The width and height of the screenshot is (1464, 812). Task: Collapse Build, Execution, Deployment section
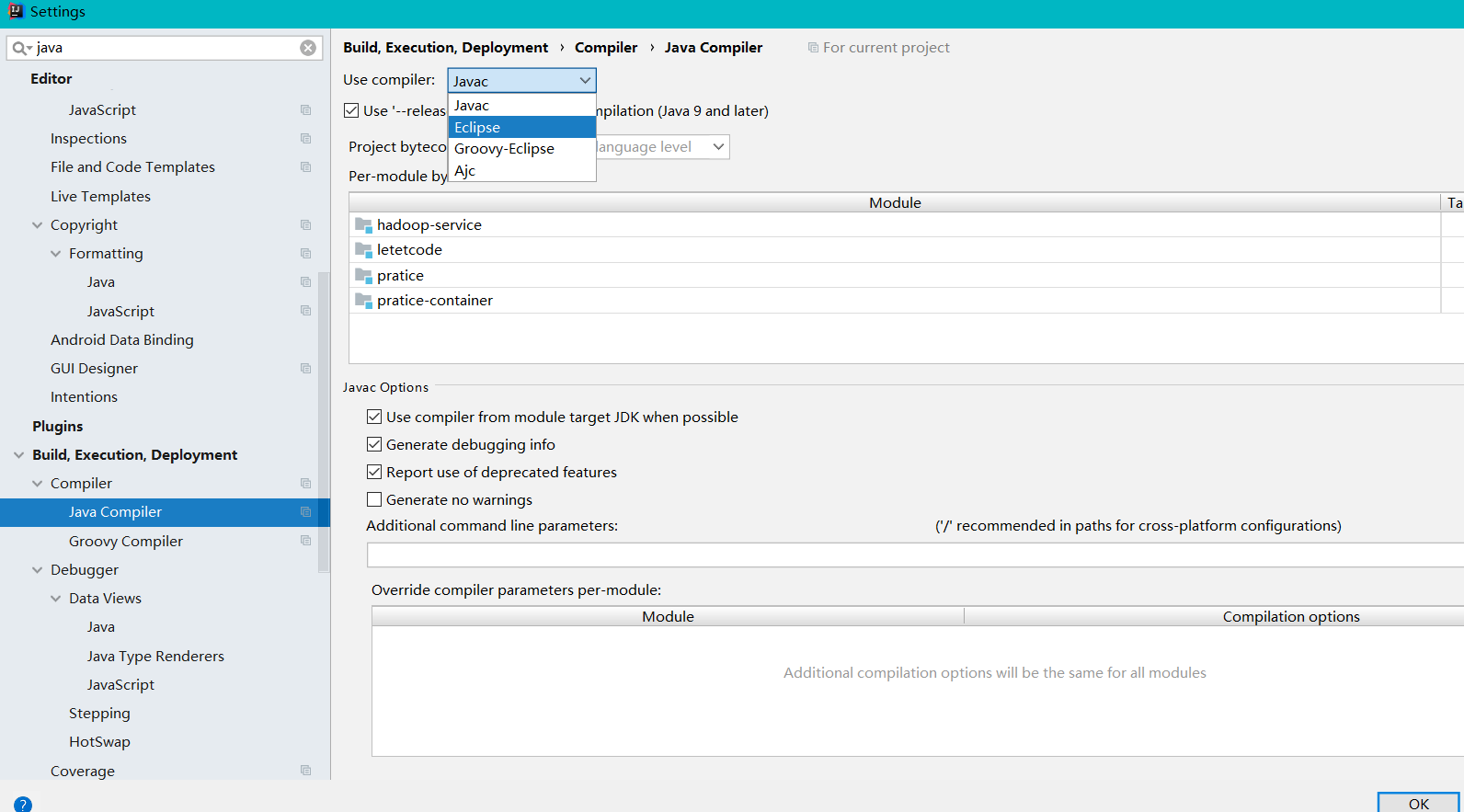18,454
